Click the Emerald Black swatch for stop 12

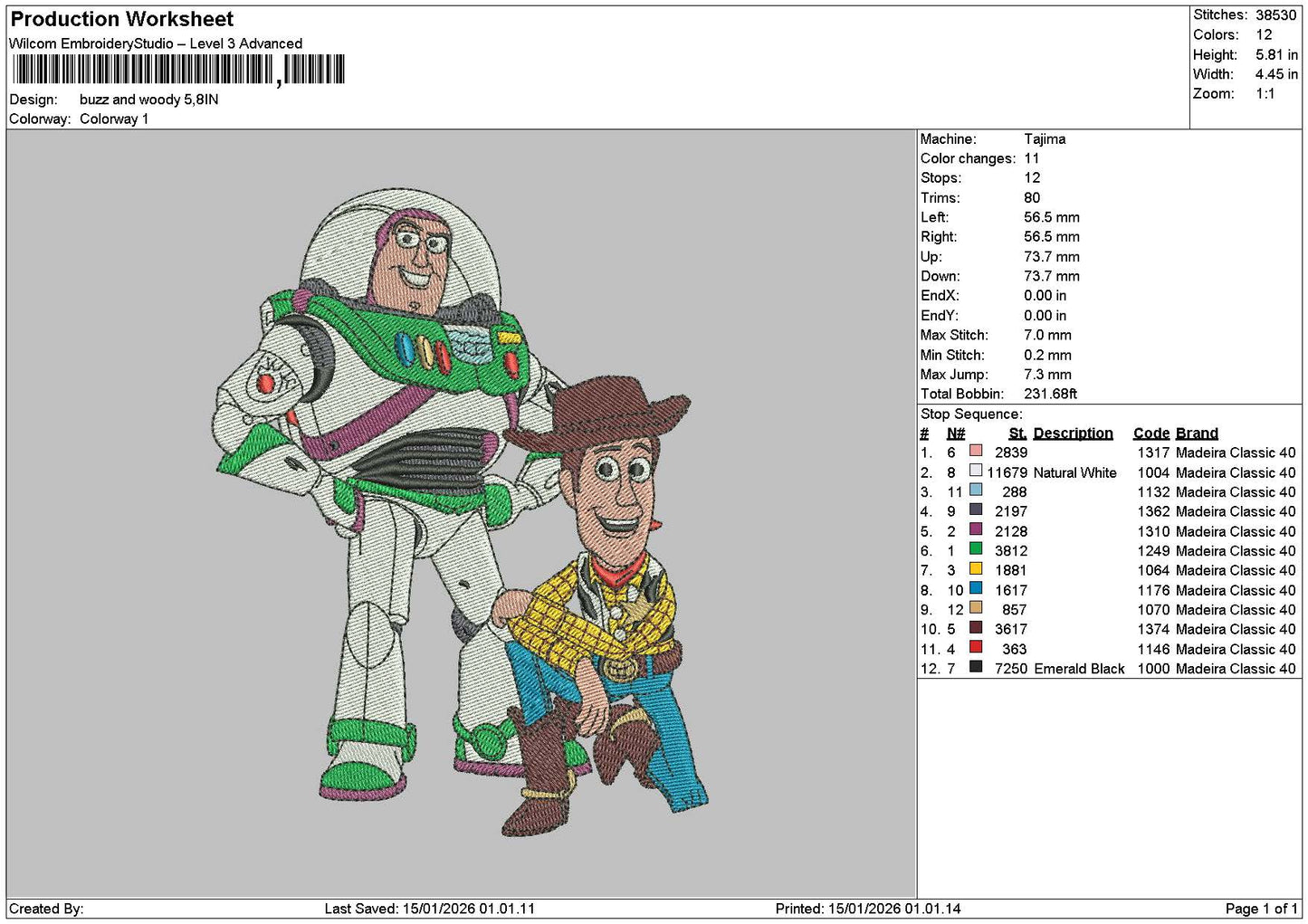(976, 667)
